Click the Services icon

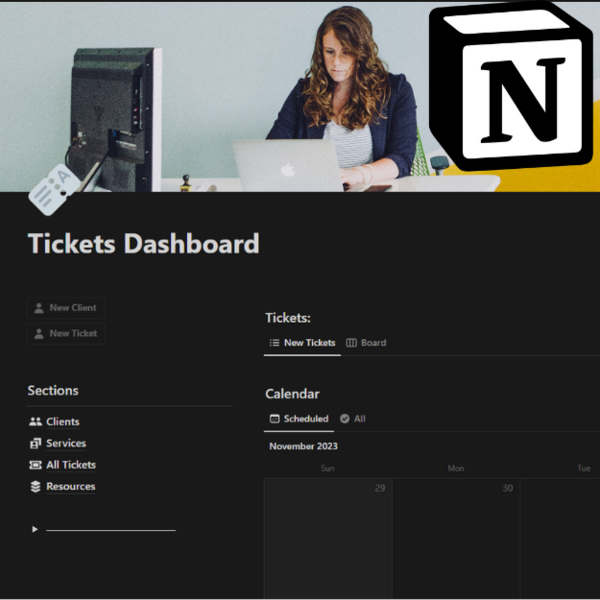tap(35, 443)
